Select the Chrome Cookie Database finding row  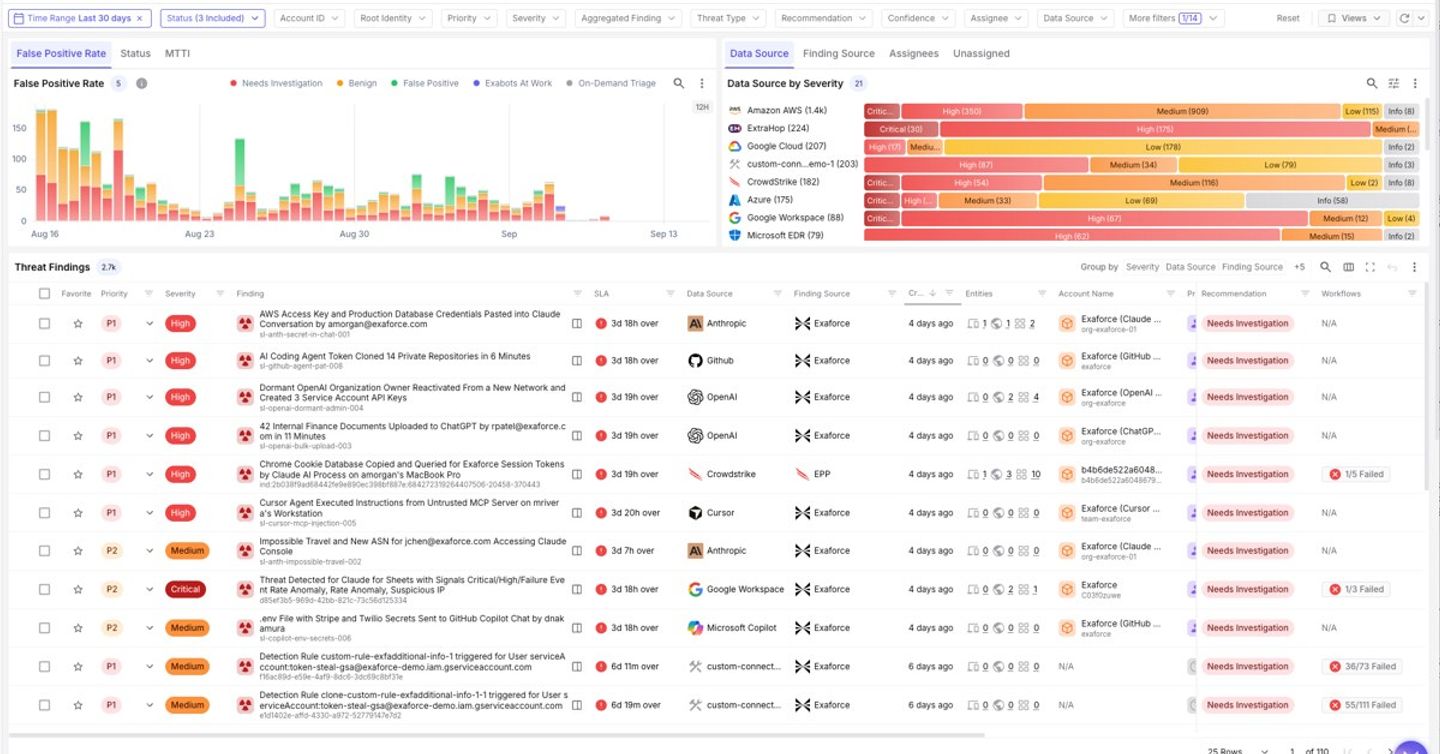point(44,474)
